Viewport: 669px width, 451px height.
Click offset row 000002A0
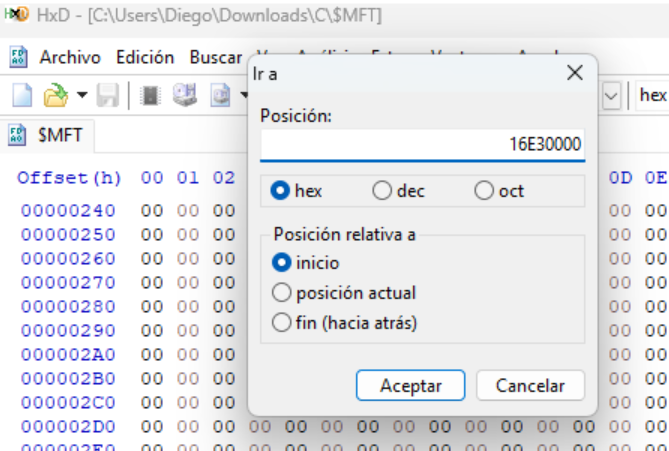[68, 355]
